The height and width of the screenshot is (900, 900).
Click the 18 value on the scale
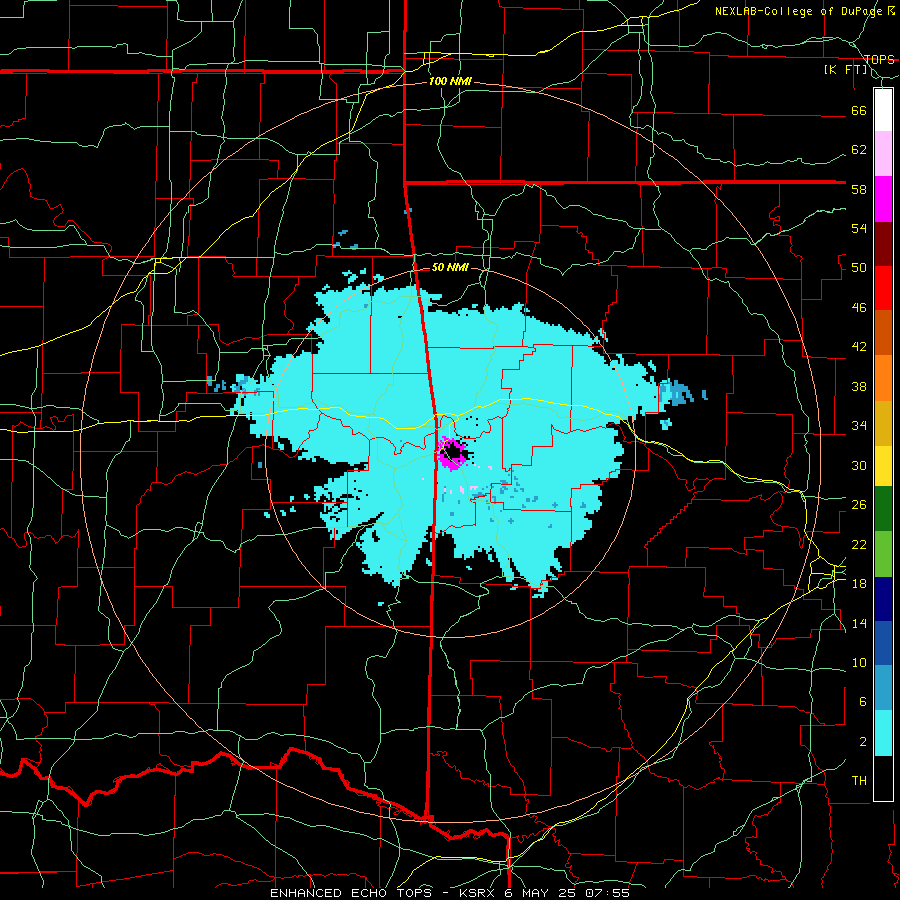[859, 584]
